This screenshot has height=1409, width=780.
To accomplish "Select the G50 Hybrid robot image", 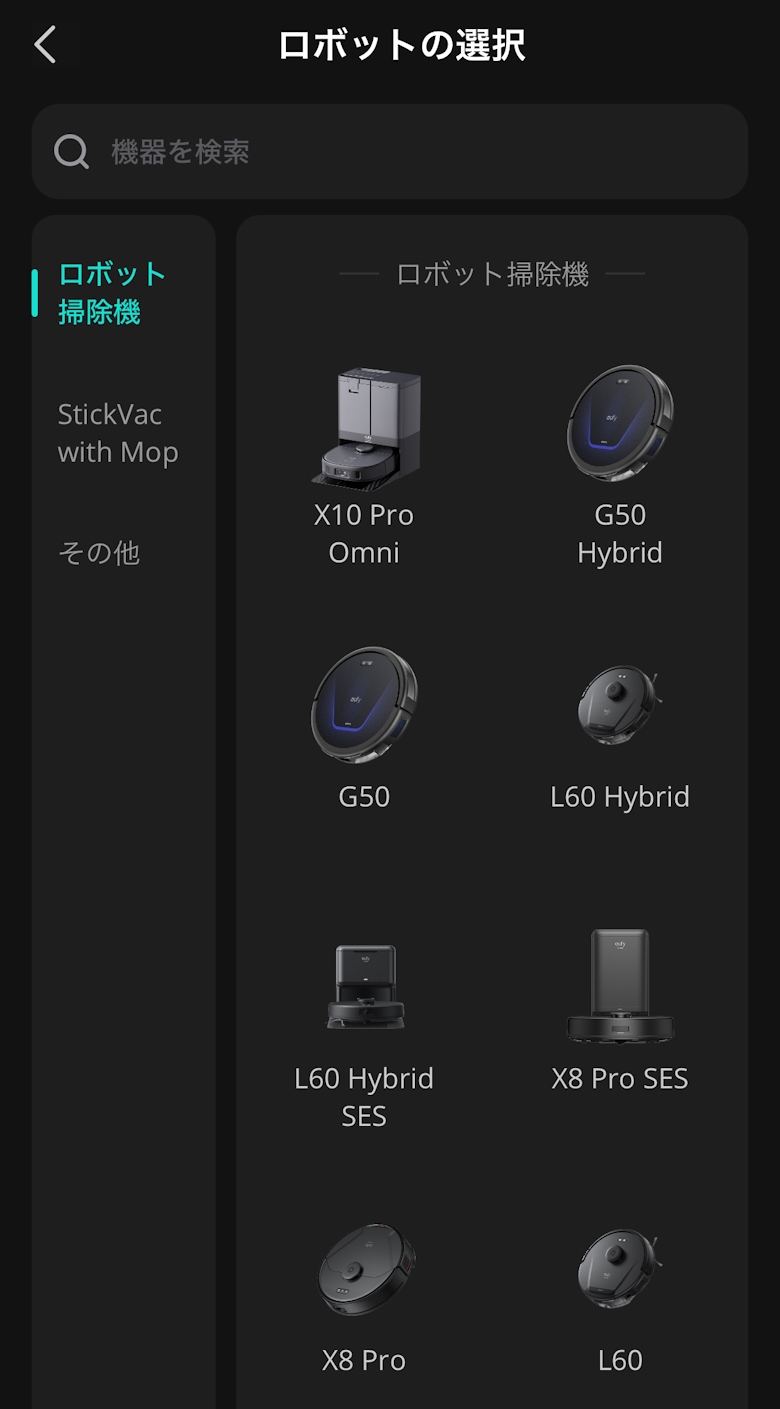I will (620, 422).
